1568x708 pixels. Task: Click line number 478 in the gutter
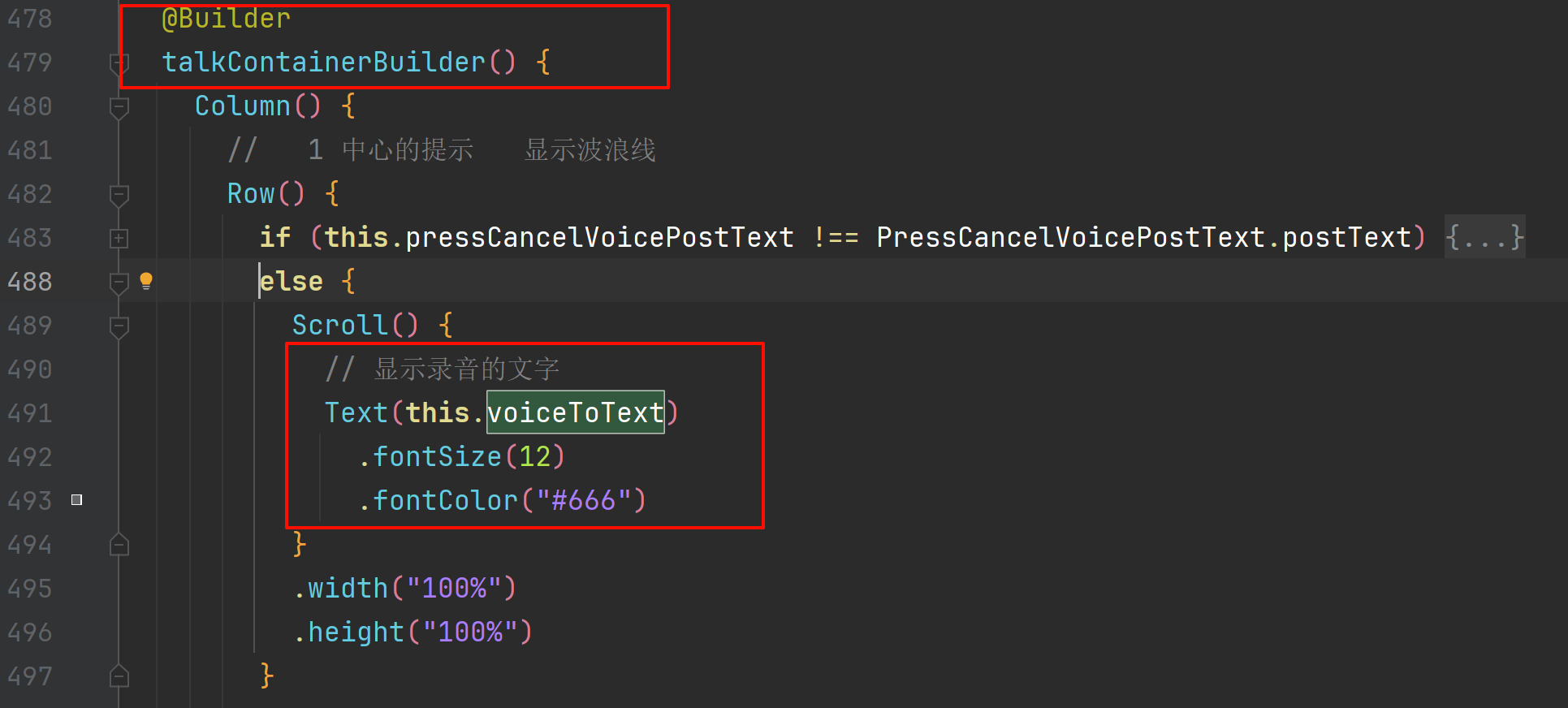tap(30, 19)
